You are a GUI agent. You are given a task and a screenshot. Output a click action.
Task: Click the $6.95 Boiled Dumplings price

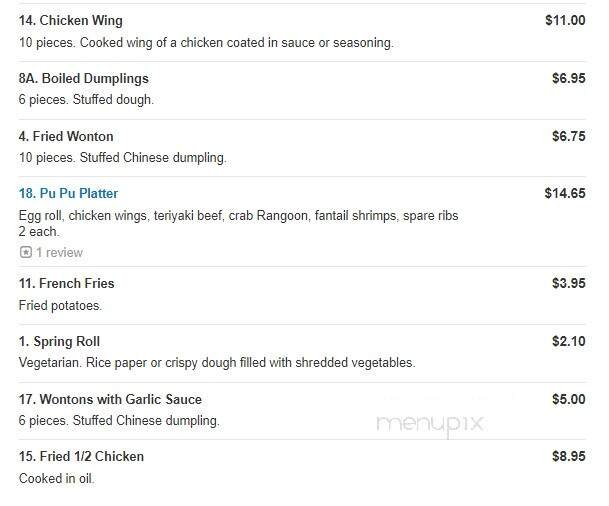(568, 78)
